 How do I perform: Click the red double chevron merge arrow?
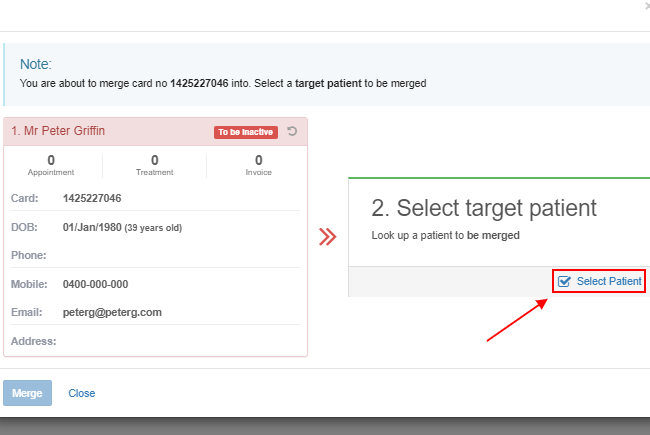click(327, 237)
